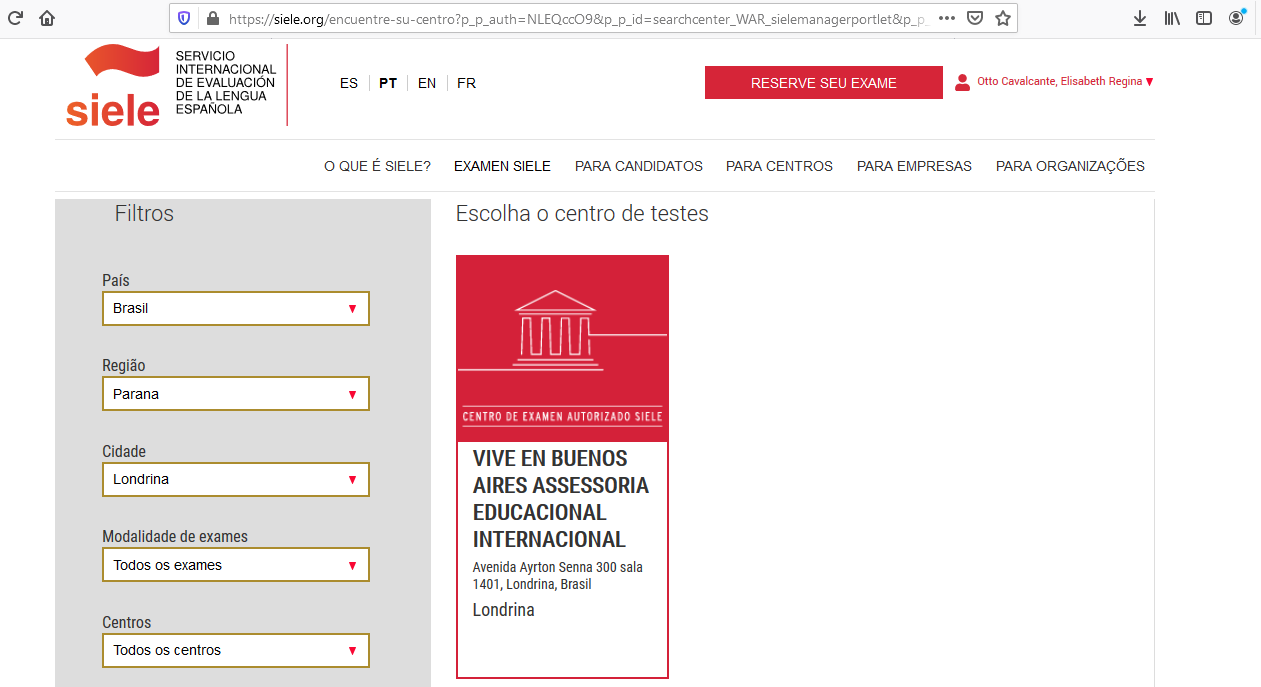Switch language to FR
Image resolution: width=1261 pixels, height=687 pixels.
point(466,84)
